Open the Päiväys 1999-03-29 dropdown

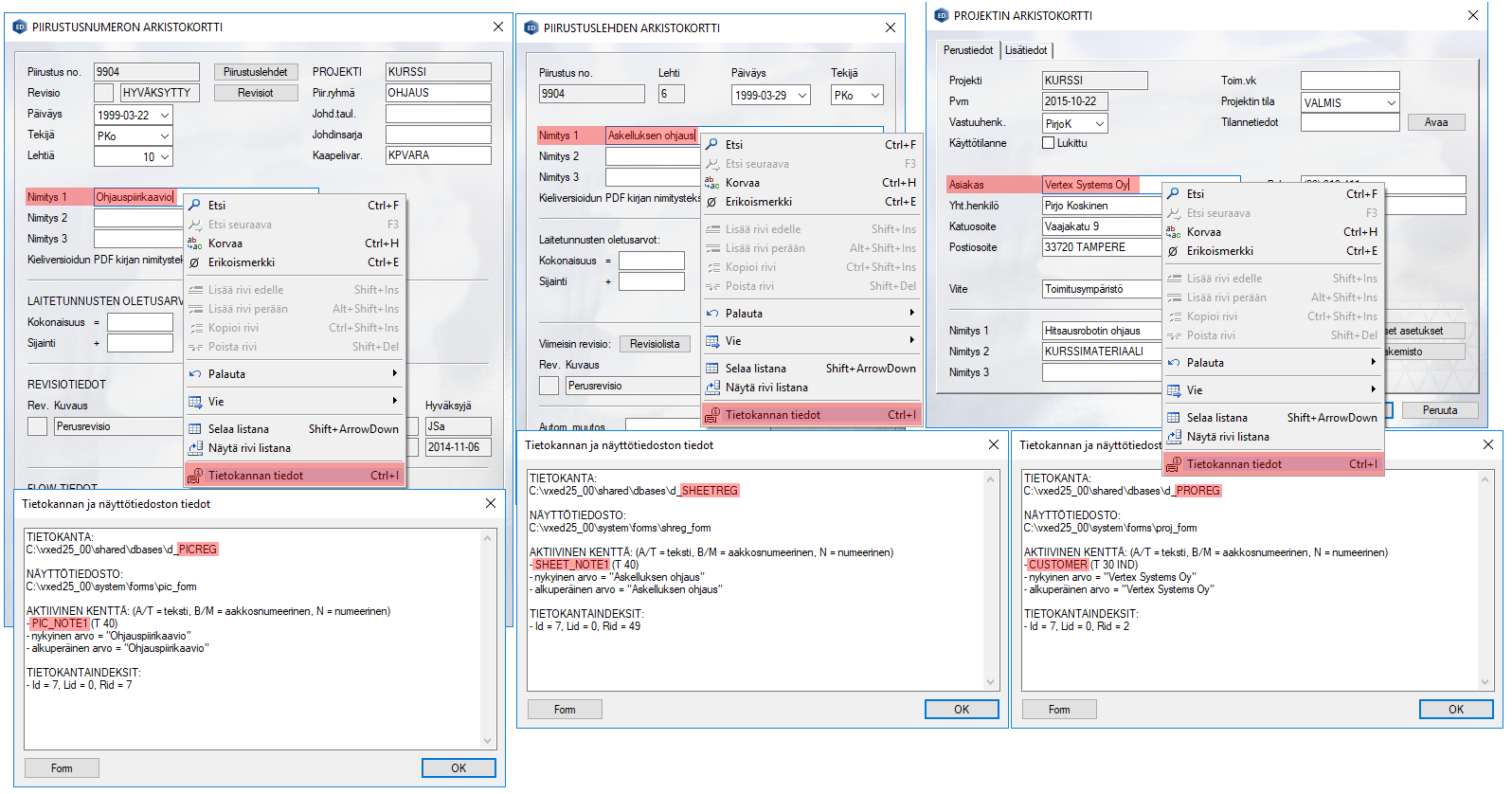[x=802, y=96]
